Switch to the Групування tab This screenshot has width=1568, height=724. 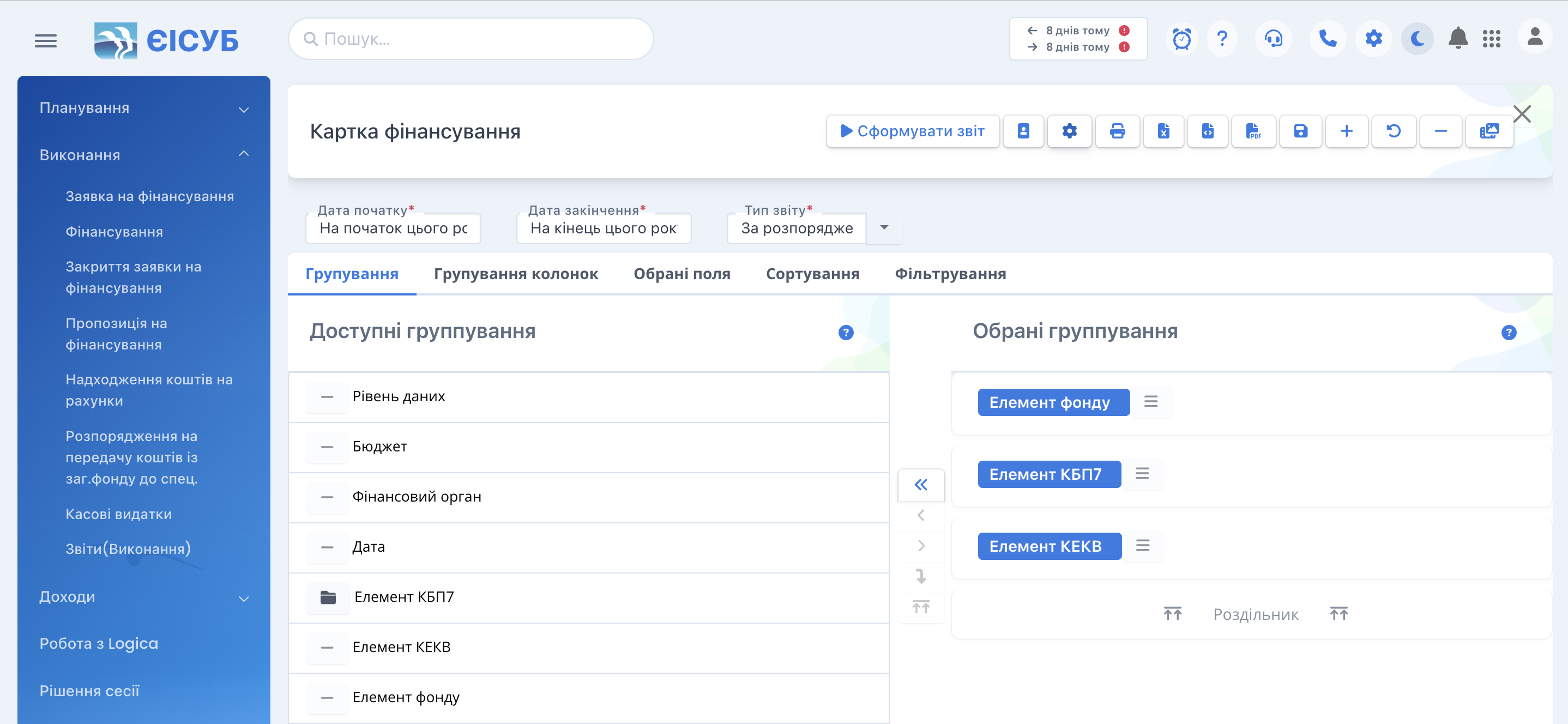coord(352,274)
